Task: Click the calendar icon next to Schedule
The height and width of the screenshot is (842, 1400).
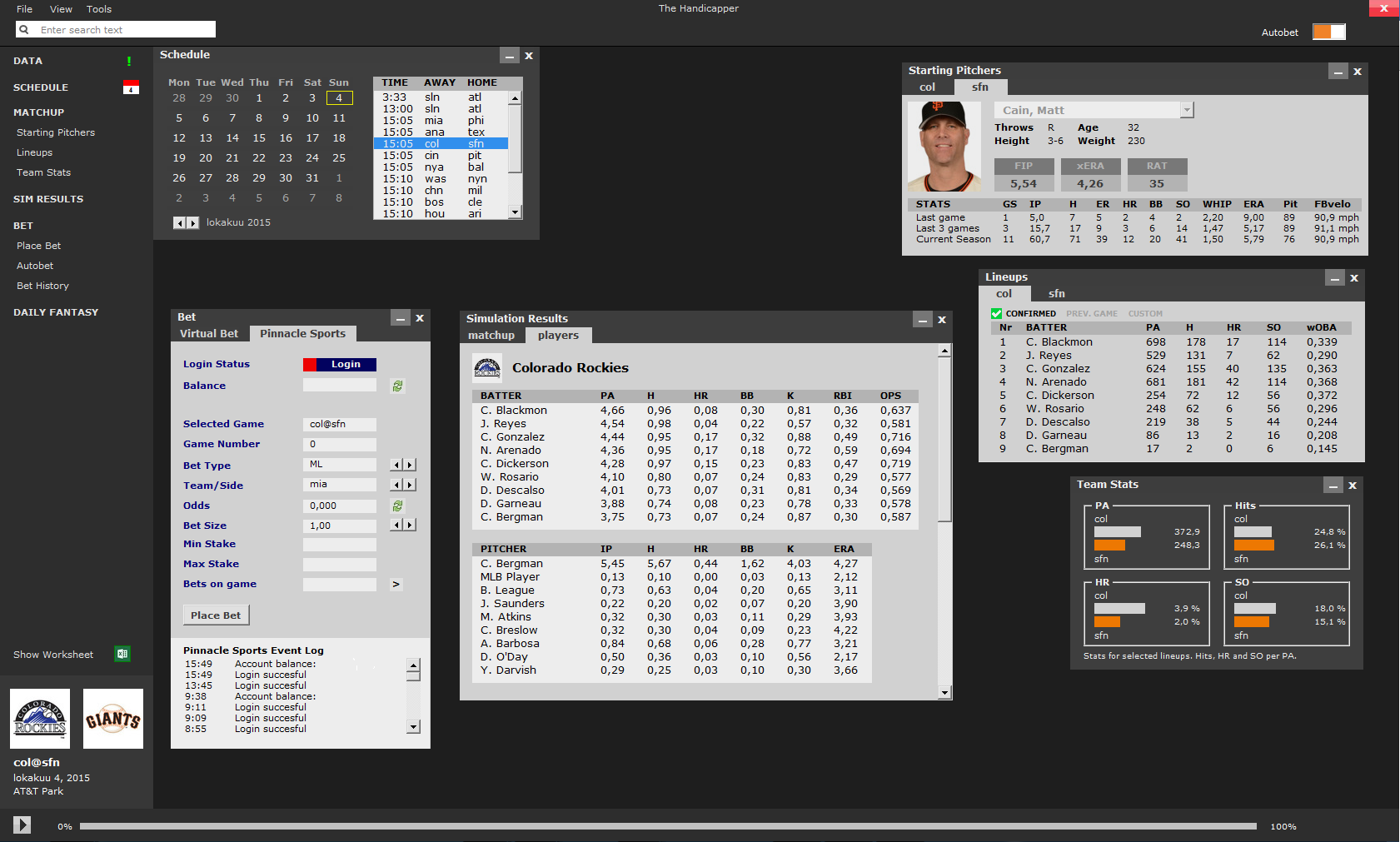Action: click(131, 87)
